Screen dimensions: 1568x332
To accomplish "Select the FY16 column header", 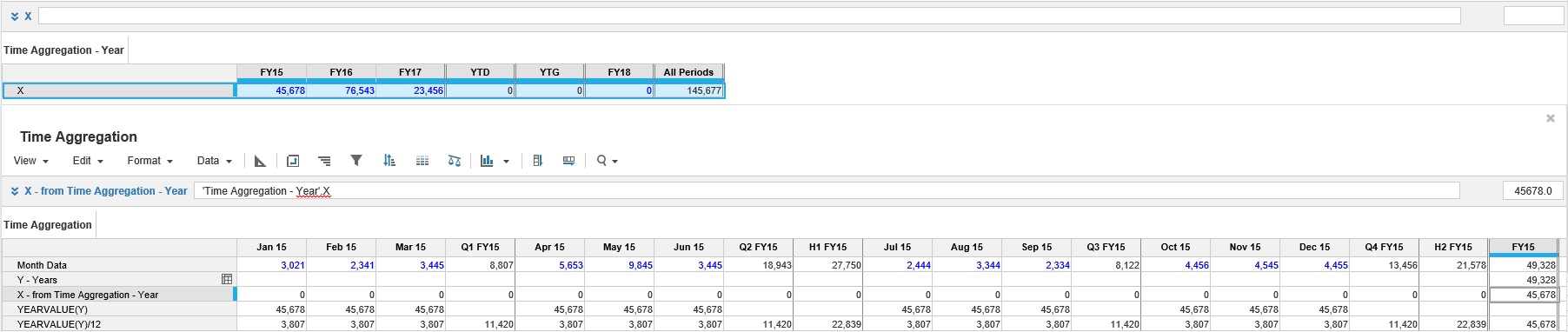I will tap(341, 72).
